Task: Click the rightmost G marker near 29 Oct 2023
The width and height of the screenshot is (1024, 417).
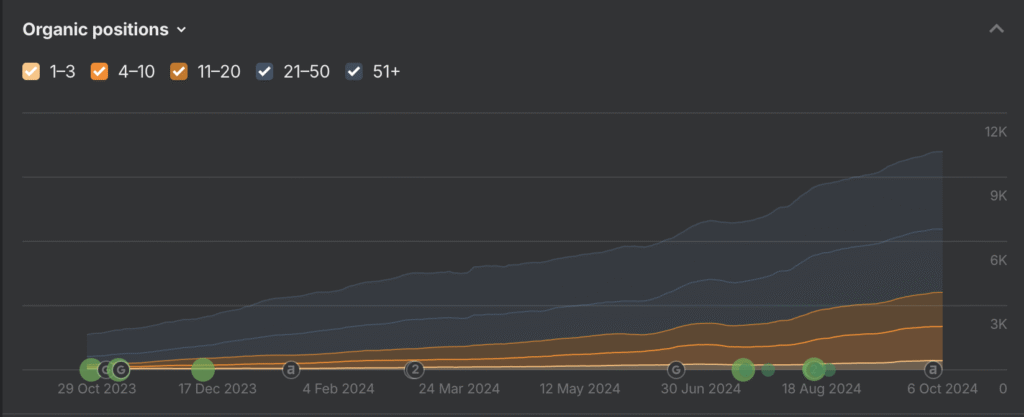Action: pos(120,370)
